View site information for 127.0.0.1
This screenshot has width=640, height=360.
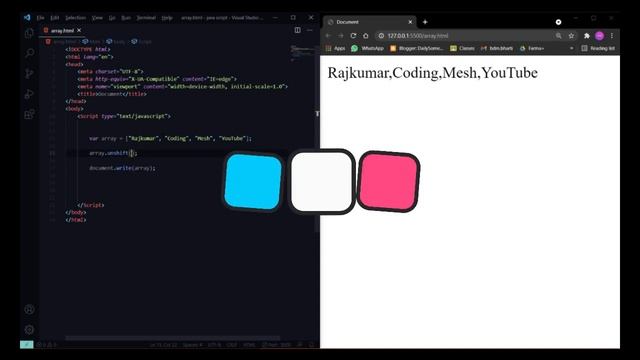coord(381,36)
